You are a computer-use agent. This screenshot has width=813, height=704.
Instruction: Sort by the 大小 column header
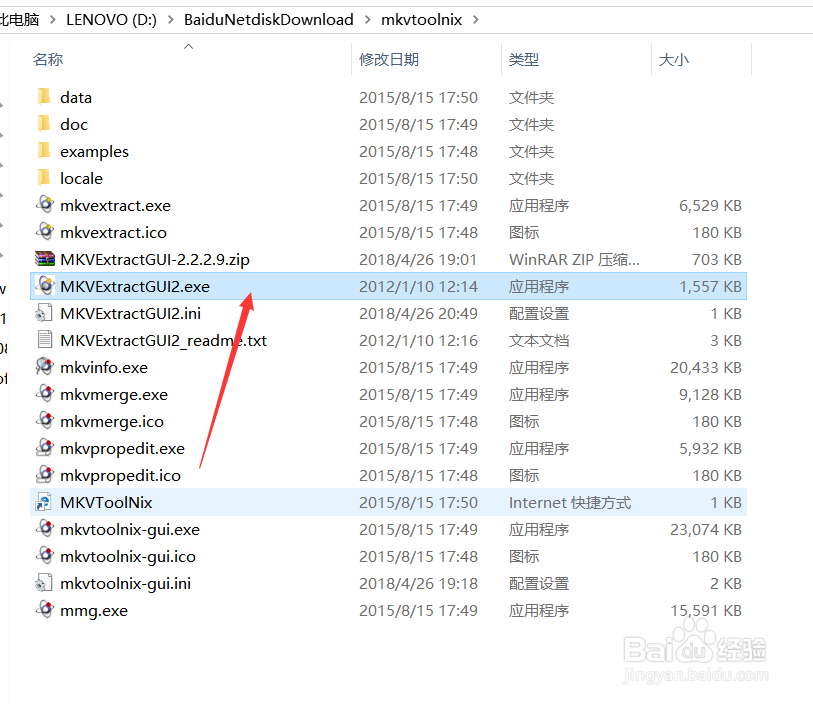(x=674, y=60)
